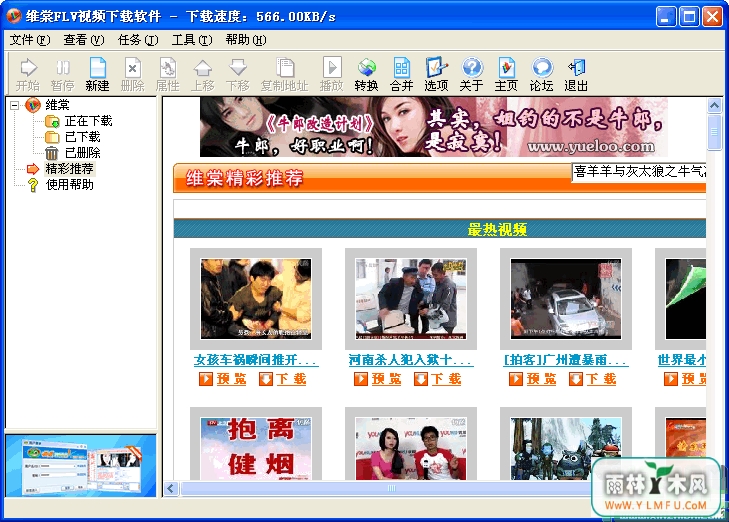Click the vertical scrollbar up arrow
This screenshot has height=522, width=729.
[715, 106]
